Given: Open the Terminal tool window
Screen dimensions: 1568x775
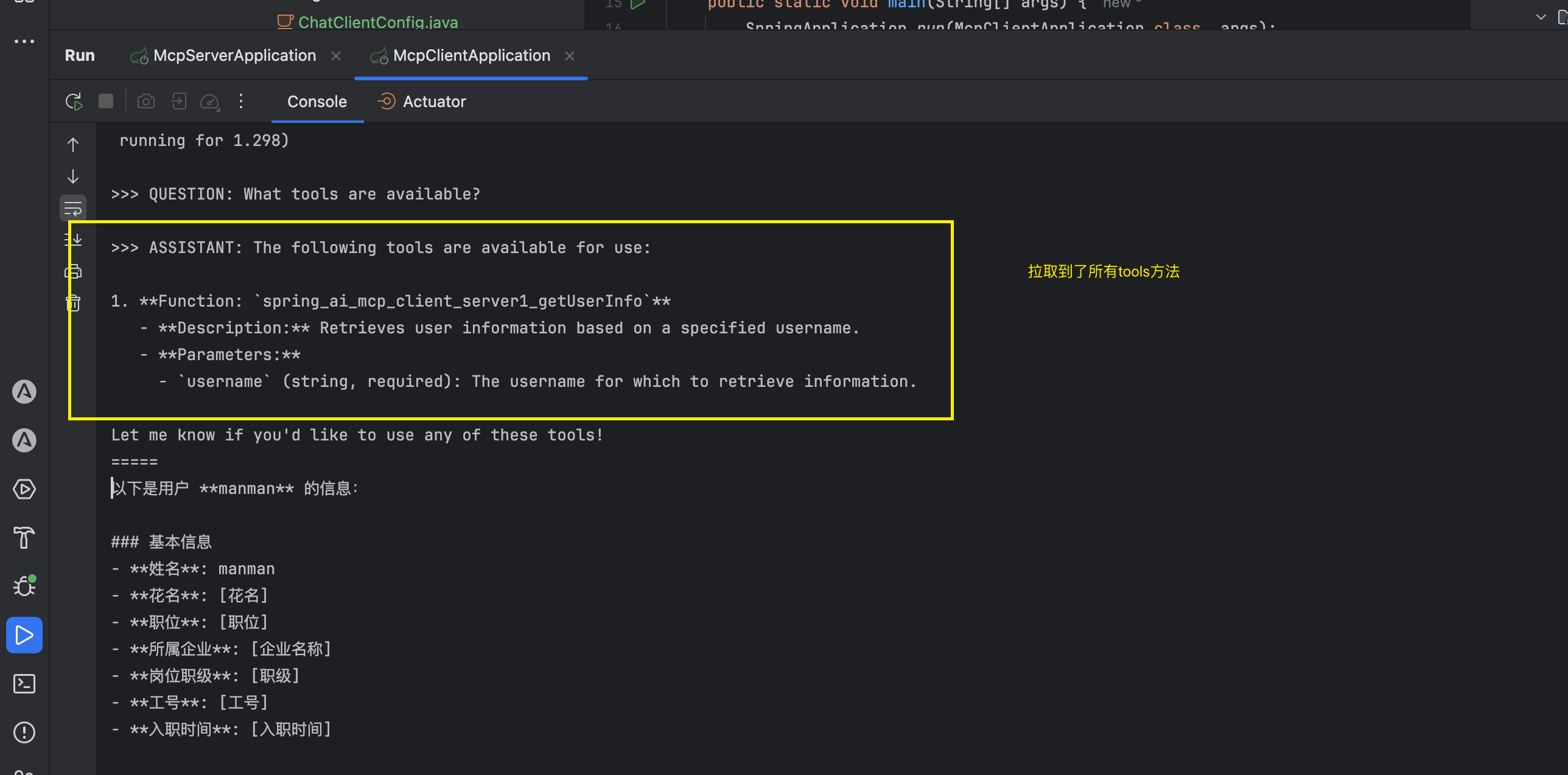Looking at the screenshot, I should coord(24,684).
